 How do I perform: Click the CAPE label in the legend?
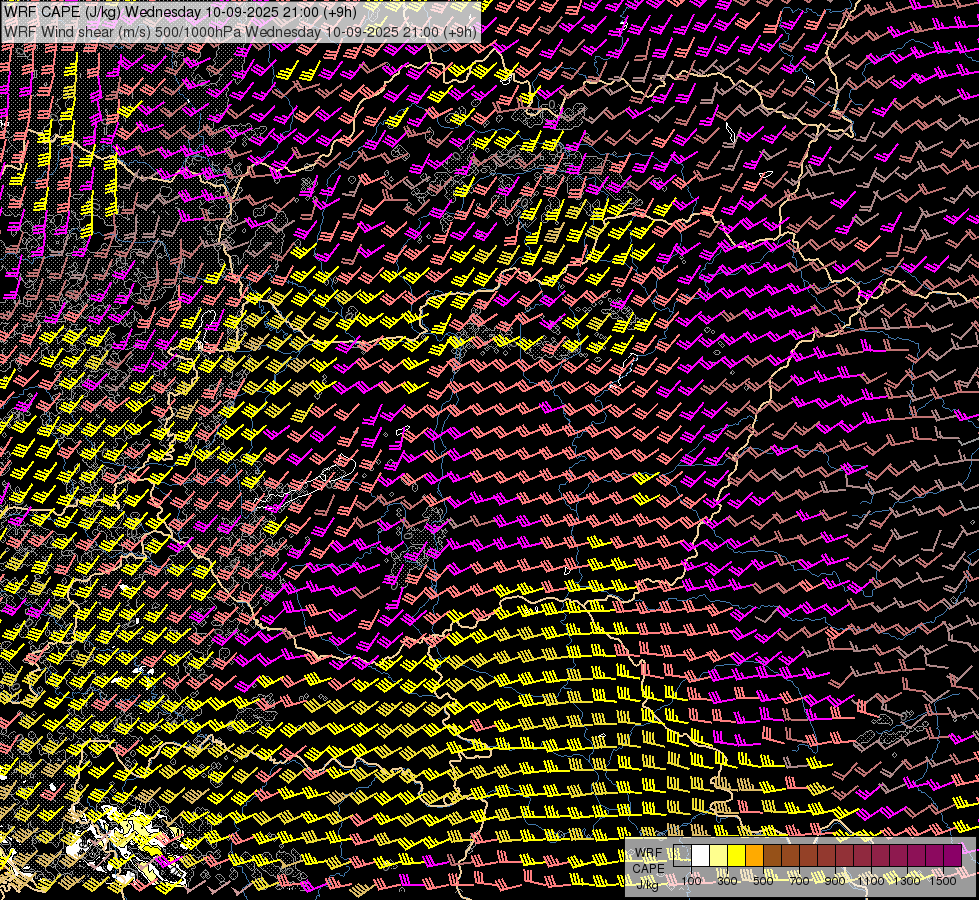(648, 868)
